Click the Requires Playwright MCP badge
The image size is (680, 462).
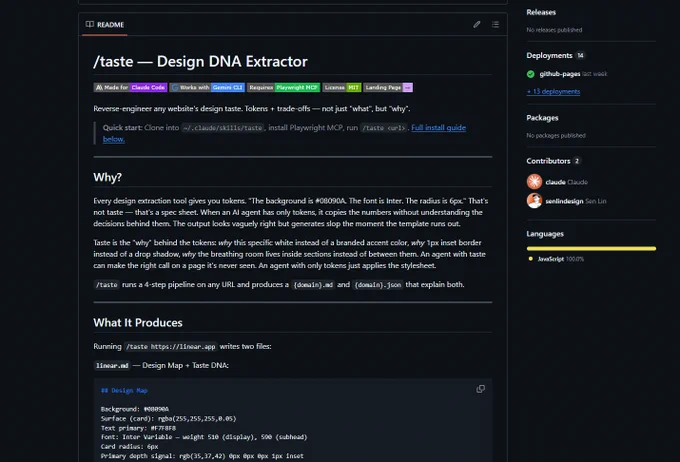pos(284,88)
